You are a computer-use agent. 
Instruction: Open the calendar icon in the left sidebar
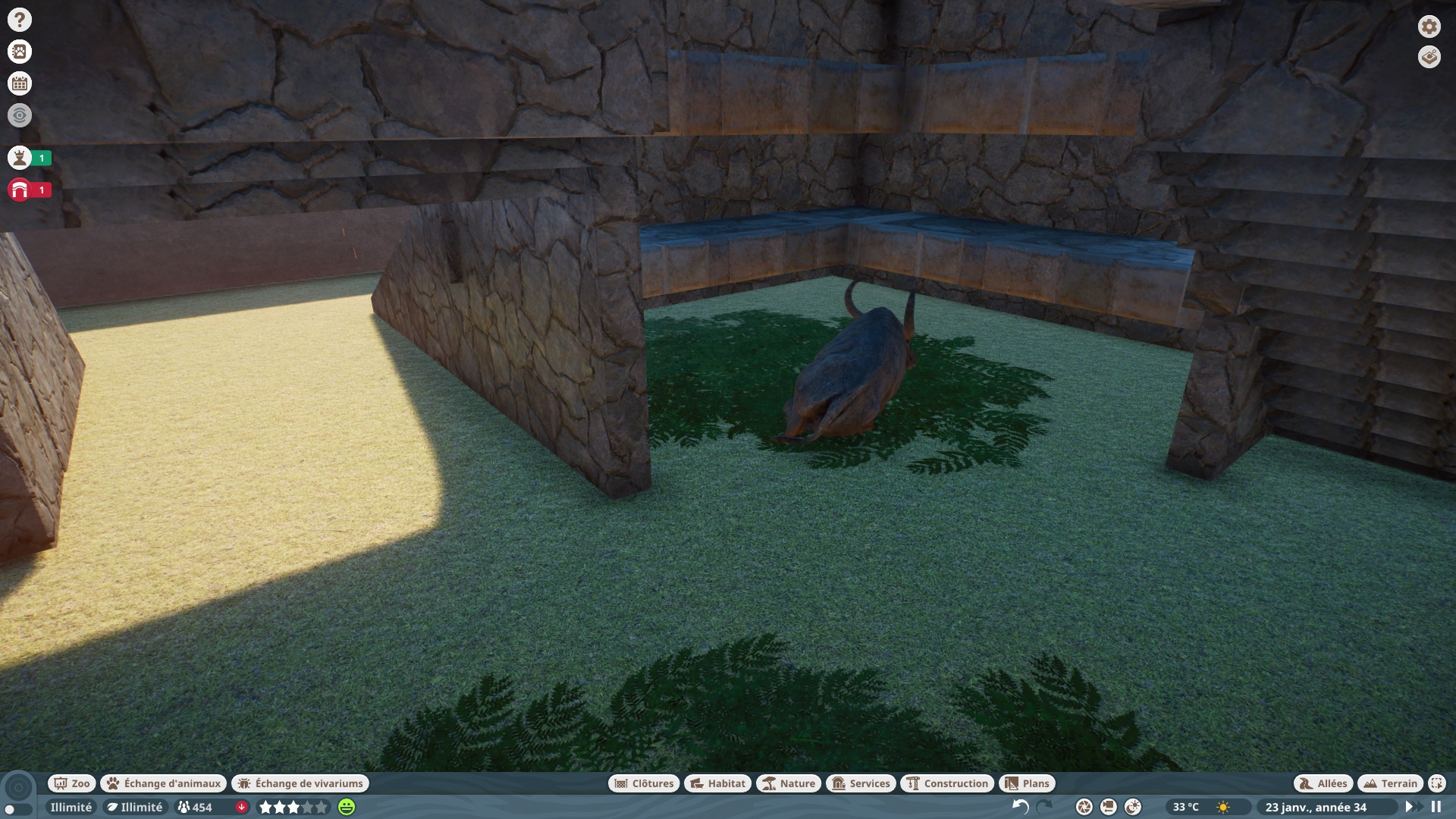[x=20, y=83]
